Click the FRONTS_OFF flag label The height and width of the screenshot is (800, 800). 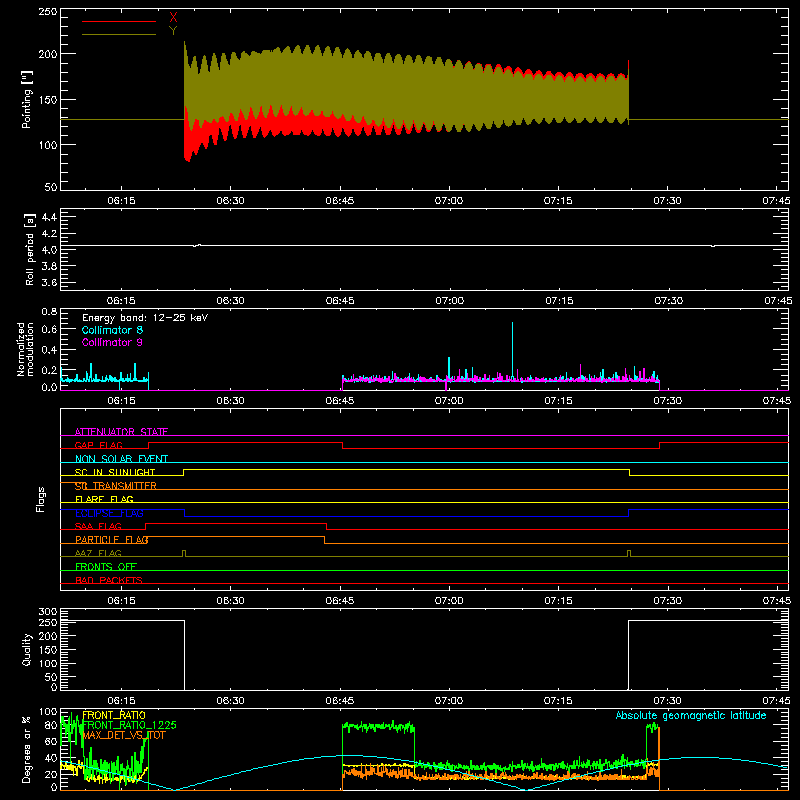pos(106,567)
